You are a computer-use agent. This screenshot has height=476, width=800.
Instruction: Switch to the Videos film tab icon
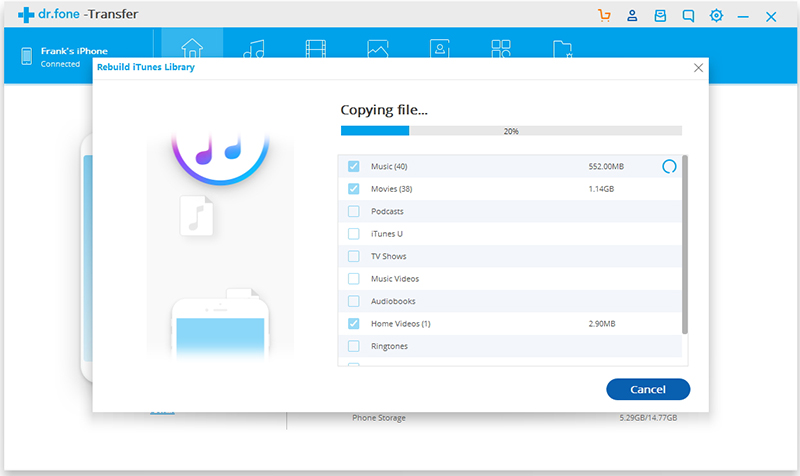[x=316, y=48]
